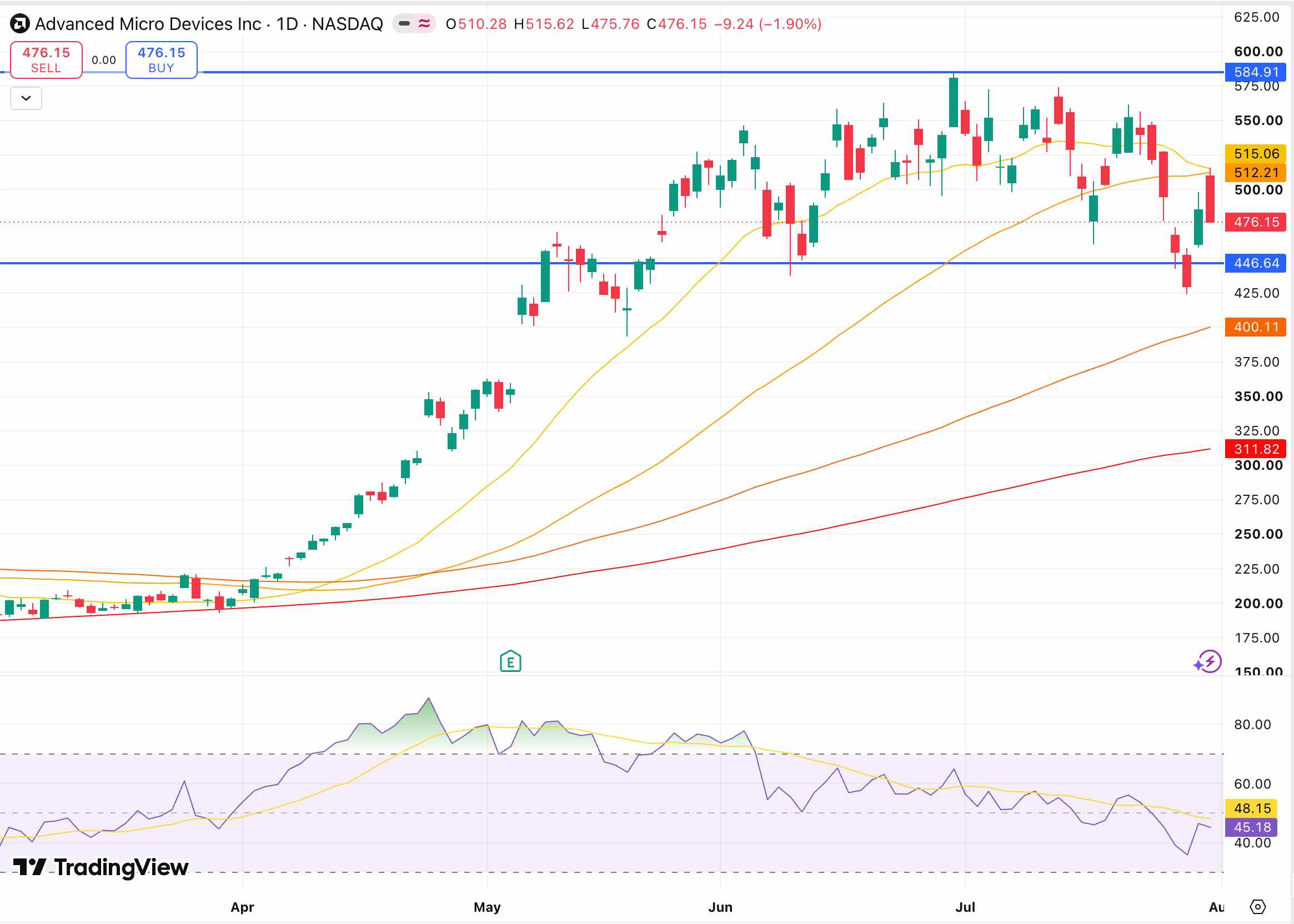Click the 0.00 spread value

click(103, 61)
